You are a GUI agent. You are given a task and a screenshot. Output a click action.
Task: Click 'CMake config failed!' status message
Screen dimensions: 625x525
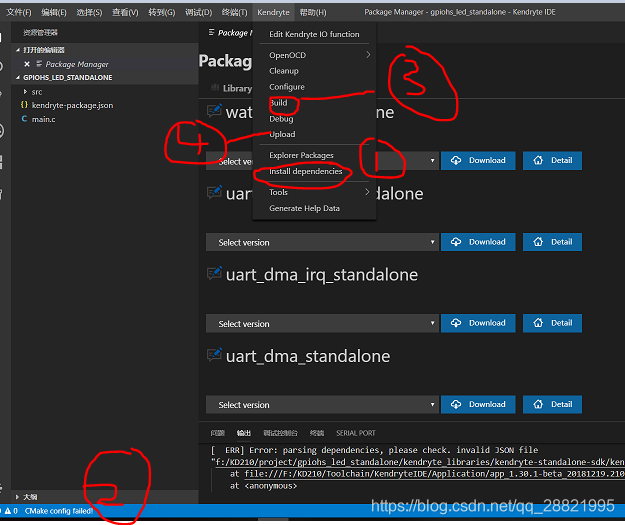pyautogui.click(x=59, y=511)
